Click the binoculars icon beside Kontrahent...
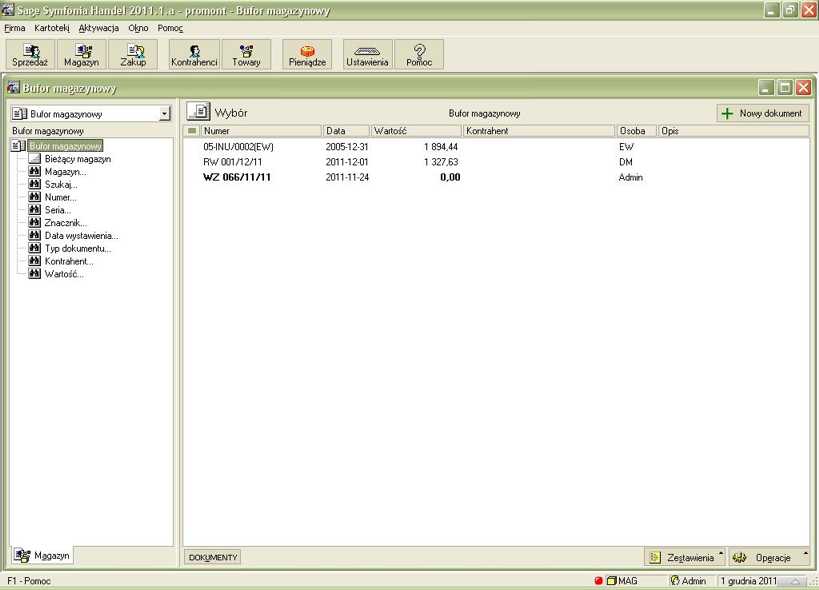The height and width of the screenshot is (590, 819). click(x=34, y=261)
